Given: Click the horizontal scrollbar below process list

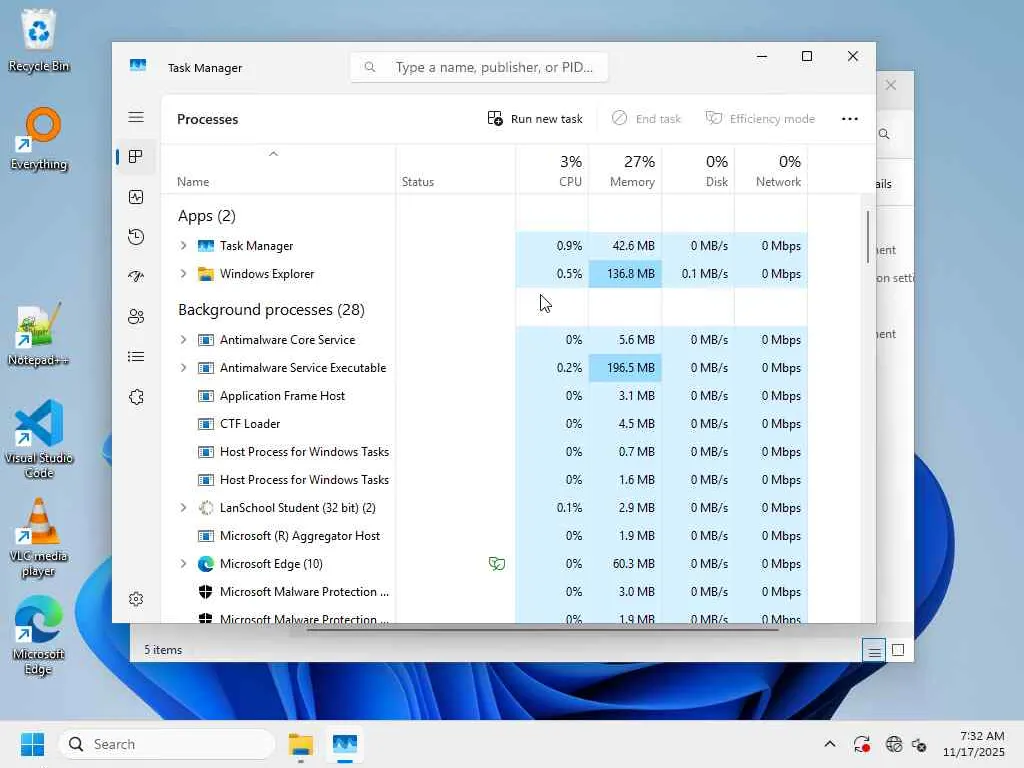Looking at the screenshot, I should [542, 630].
